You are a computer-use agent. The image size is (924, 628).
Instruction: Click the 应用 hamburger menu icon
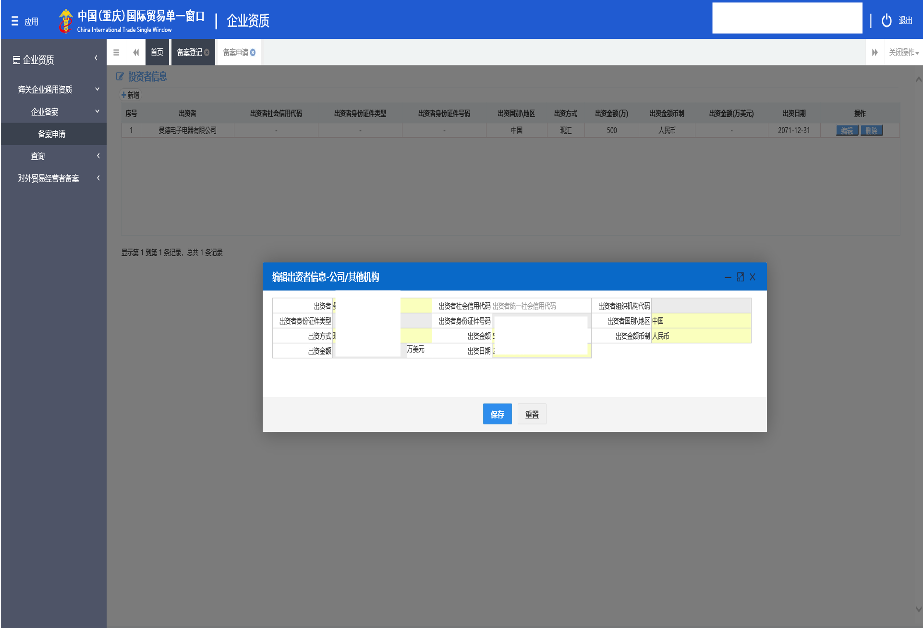pyautogui.click(x=14, y=21)
